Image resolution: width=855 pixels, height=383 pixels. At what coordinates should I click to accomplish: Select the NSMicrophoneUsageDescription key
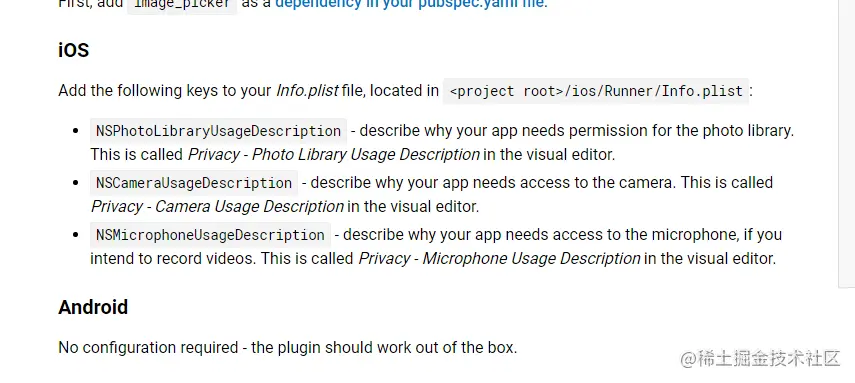tap(210, 235)
